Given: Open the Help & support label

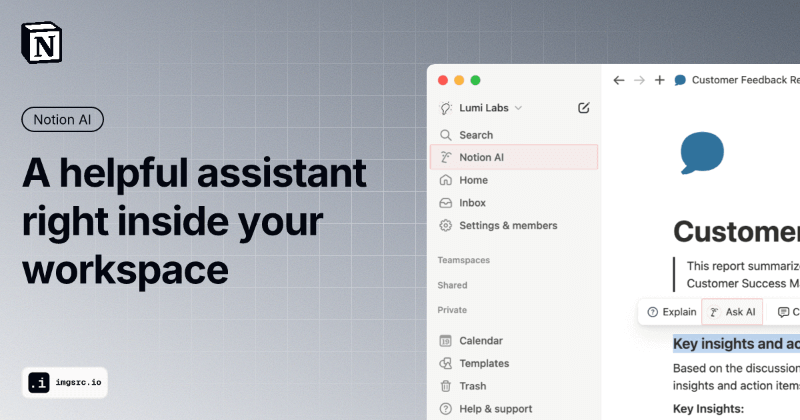Looking at the screenshot, I should pyautogui.click(x=495, y=409).
